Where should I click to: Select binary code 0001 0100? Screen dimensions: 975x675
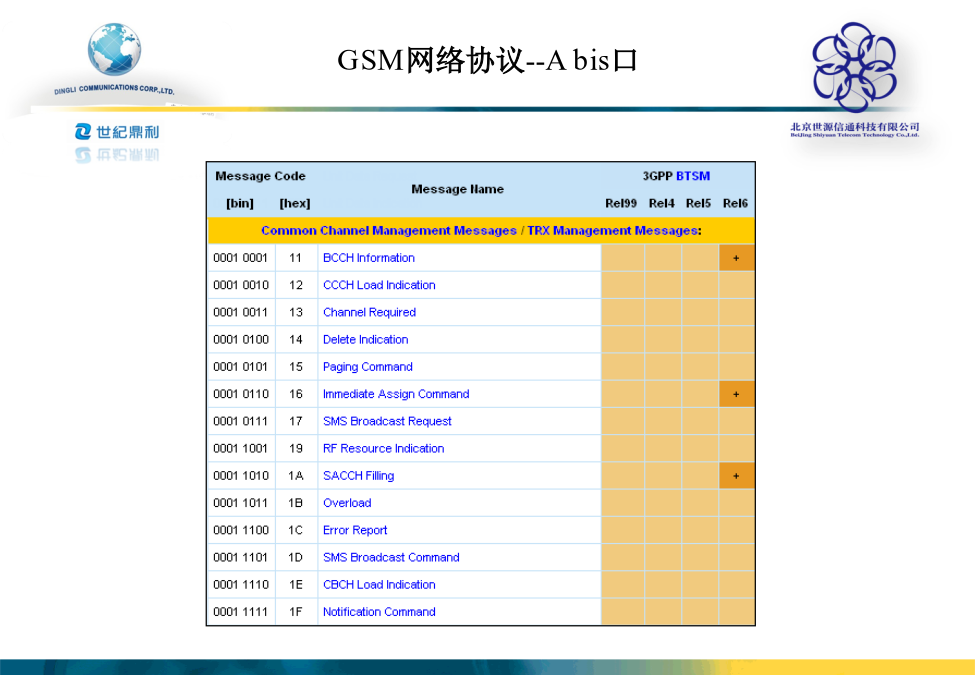click(x=241, y=340)
